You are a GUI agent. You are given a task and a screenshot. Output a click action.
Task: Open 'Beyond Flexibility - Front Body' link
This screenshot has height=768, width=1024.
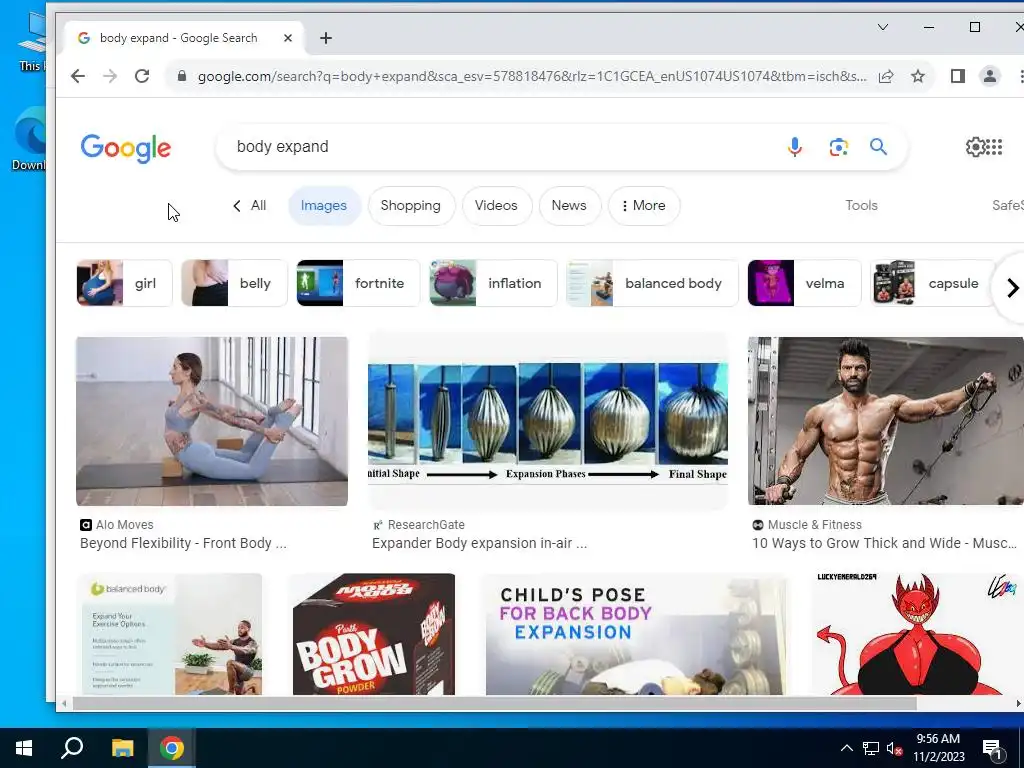click(x=183, y=543)
